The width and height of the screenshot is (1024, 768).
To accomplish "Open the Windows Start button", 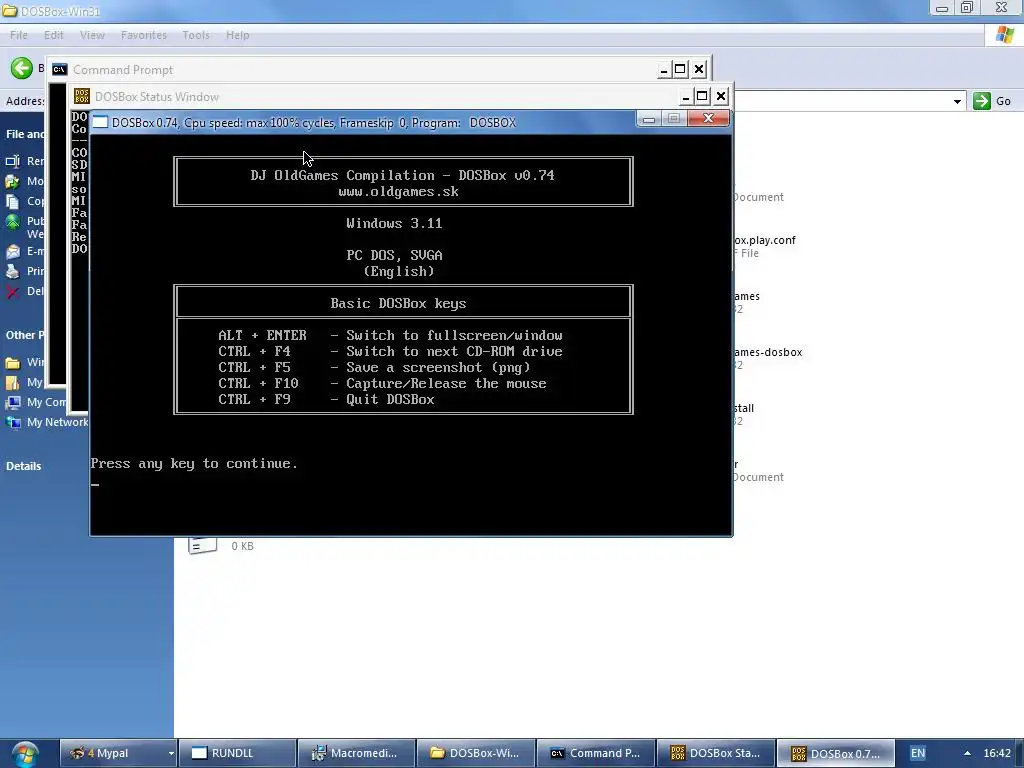I will pyautogui.click(x=25, y=754).
